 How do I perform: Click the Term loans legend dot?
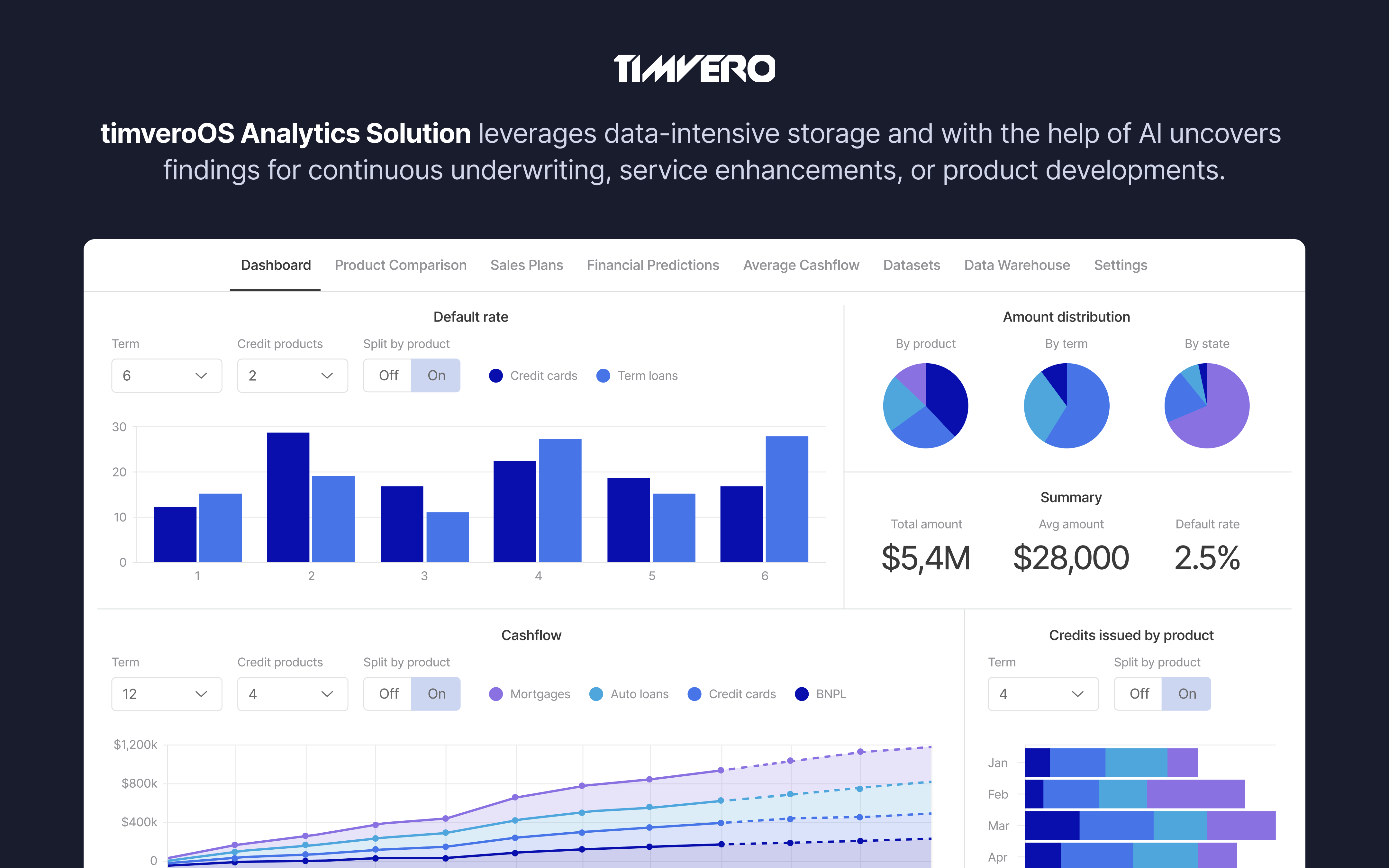pyautogui.click(x=603, y=375)
